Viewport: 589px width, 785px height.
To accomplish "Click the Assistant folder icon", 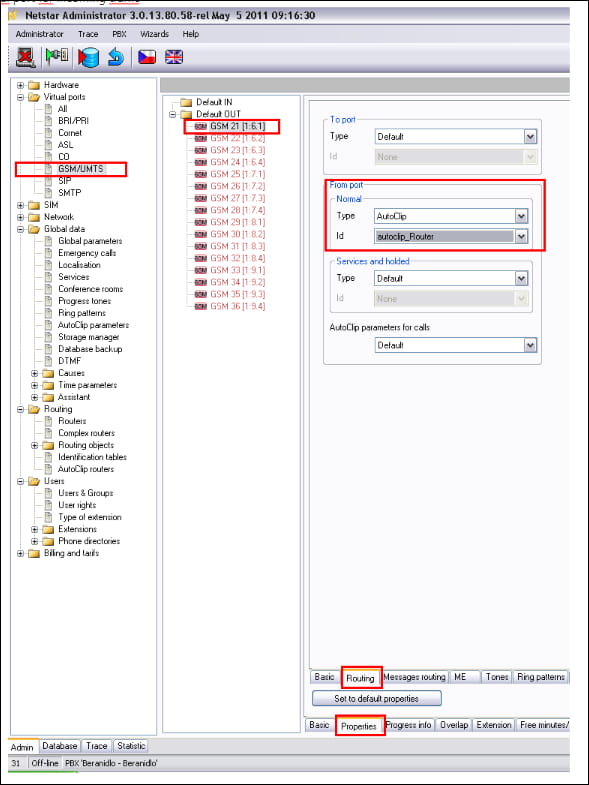I will coord(48,398).
